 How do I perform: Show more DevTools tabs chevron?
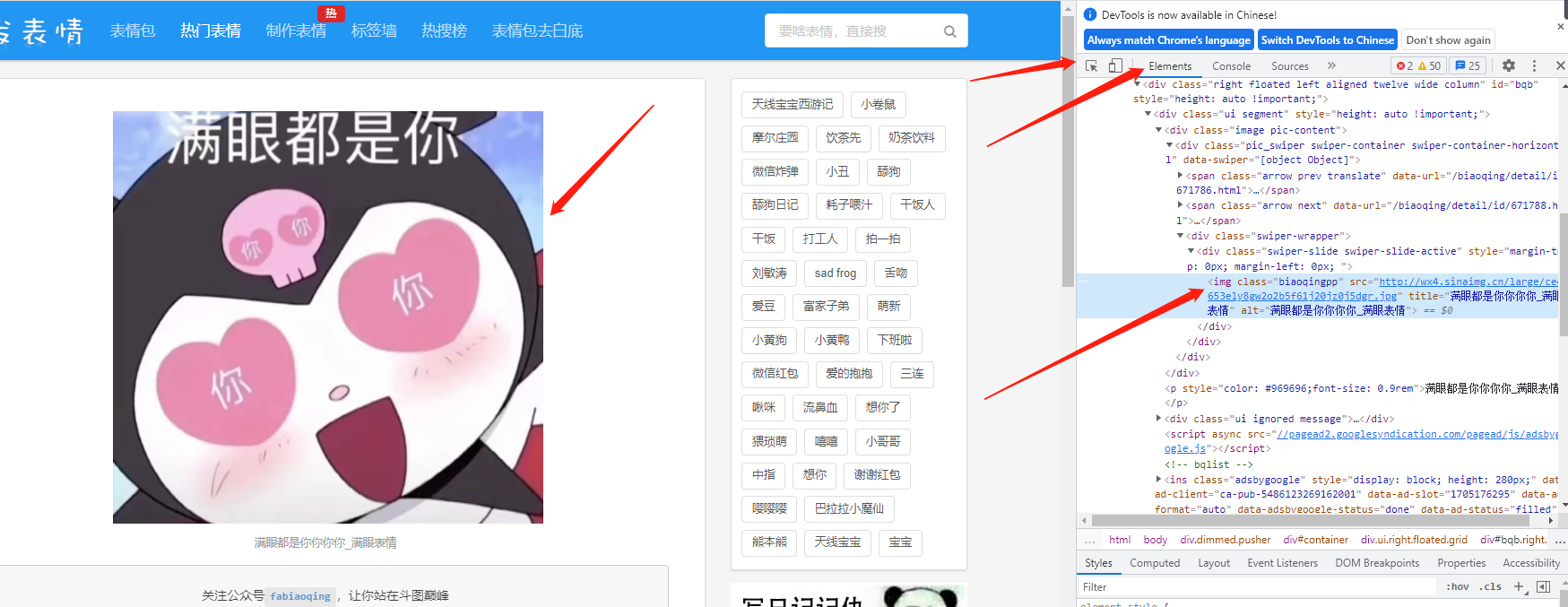point(1331,65)
